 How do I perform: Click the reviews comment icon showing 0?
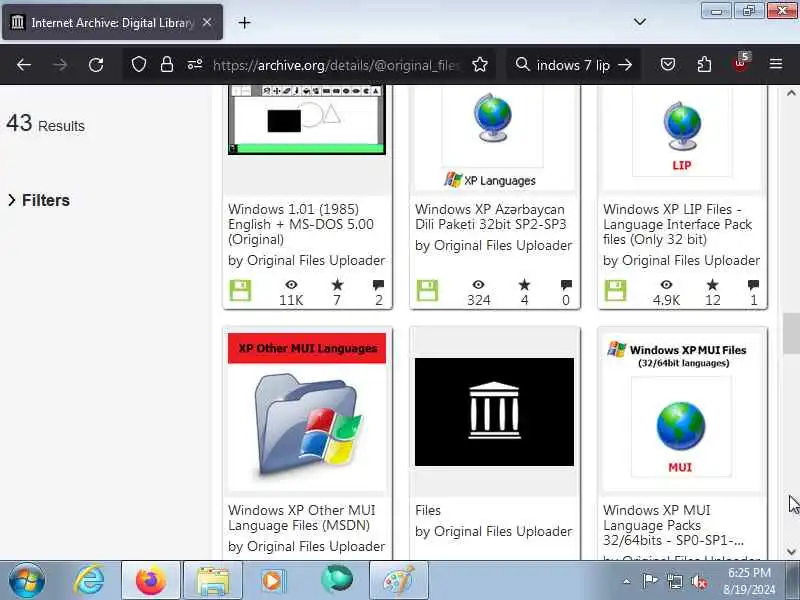pos(566,285)
